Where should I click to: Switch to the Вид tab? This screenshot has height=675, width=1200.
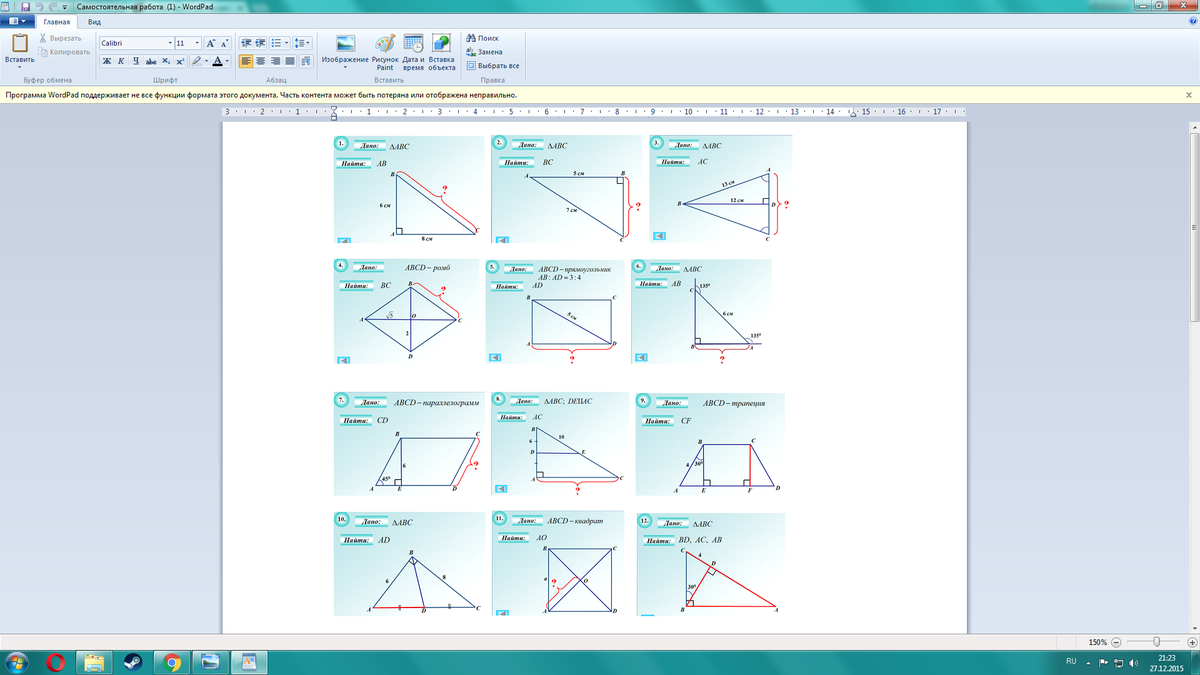(94, 21)
